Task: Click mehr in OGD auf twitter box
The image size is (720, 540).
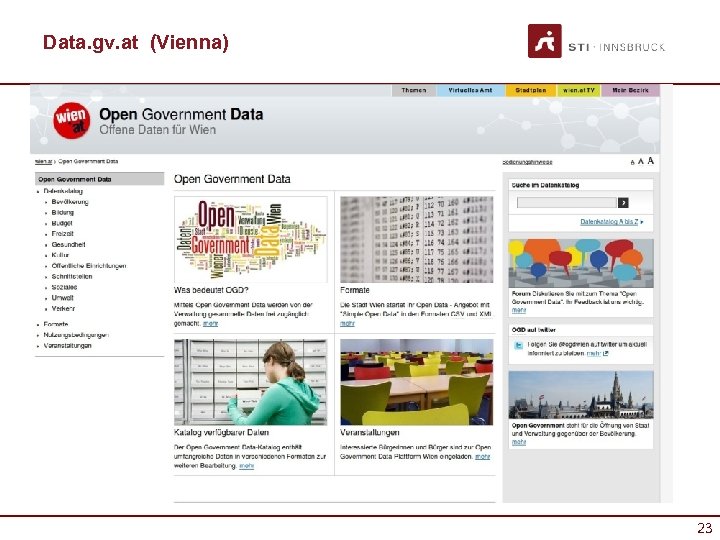Action: (594, 353)
